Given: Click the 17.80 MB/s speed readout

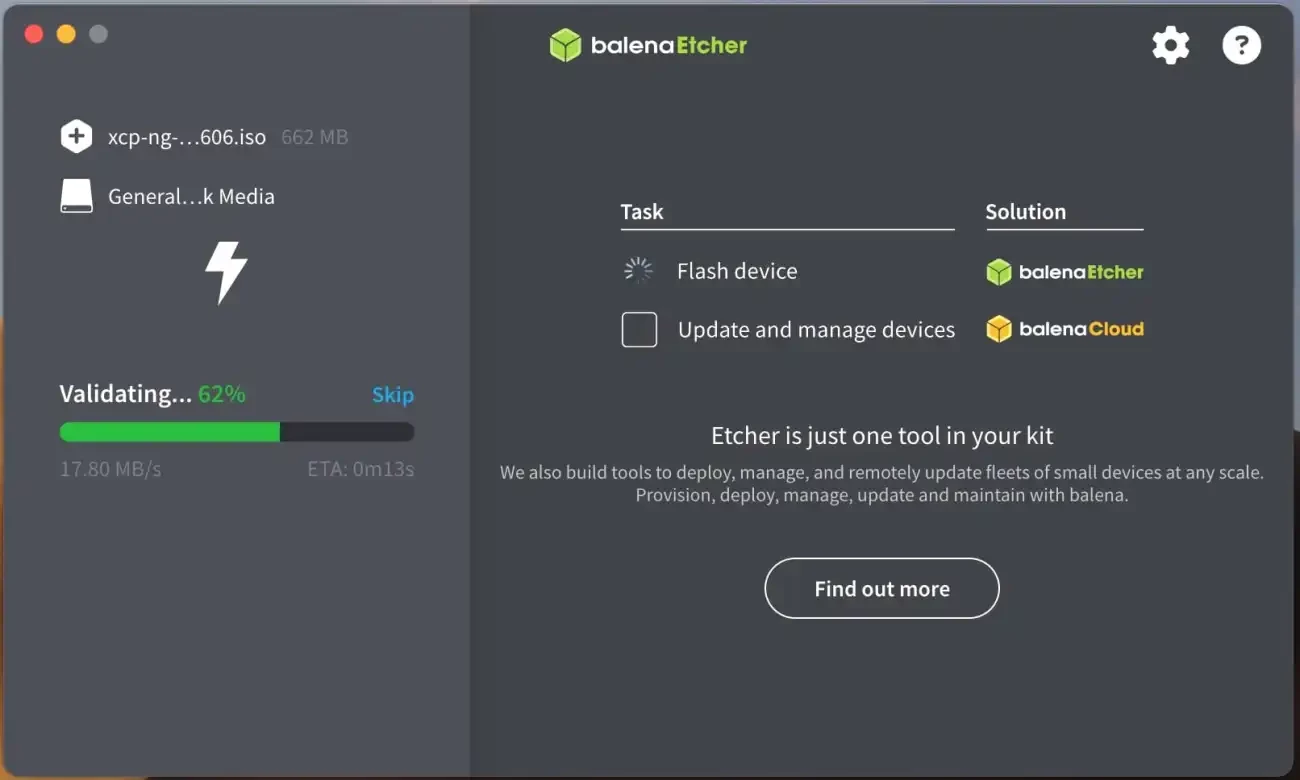Looking at the screenshot, I should tap(110, 469).
